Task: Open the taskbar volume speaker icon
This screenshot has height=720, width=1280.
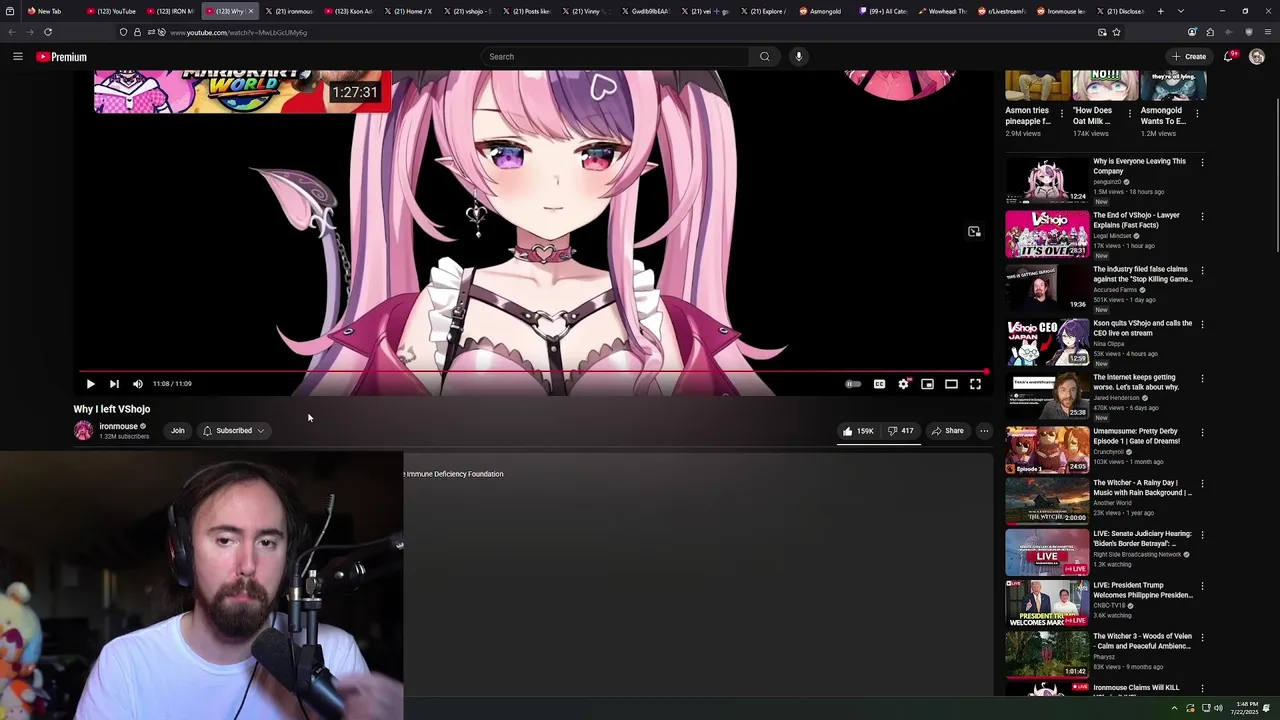Action: tap(1218, 708)
